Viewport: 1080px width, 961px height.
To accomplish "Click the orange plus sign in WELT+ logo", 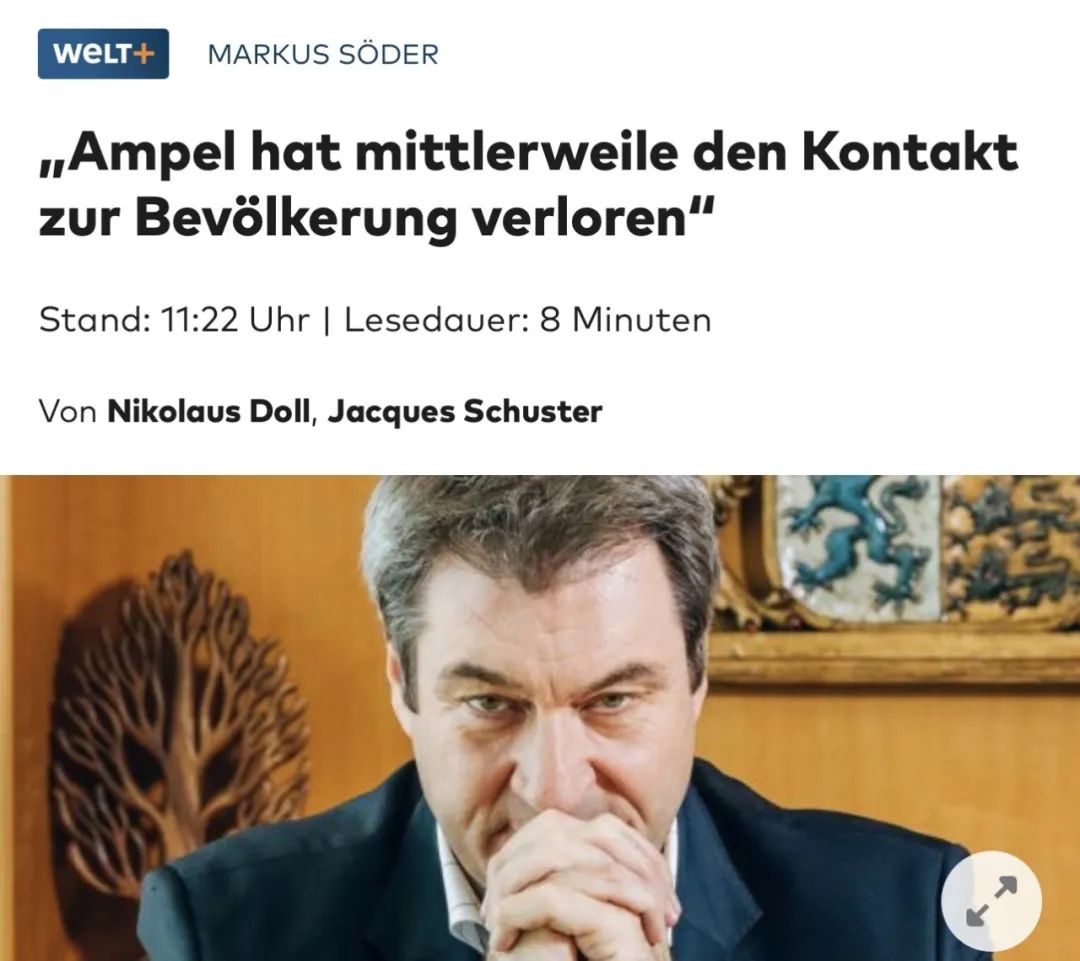I will click(x=143, y=54).
